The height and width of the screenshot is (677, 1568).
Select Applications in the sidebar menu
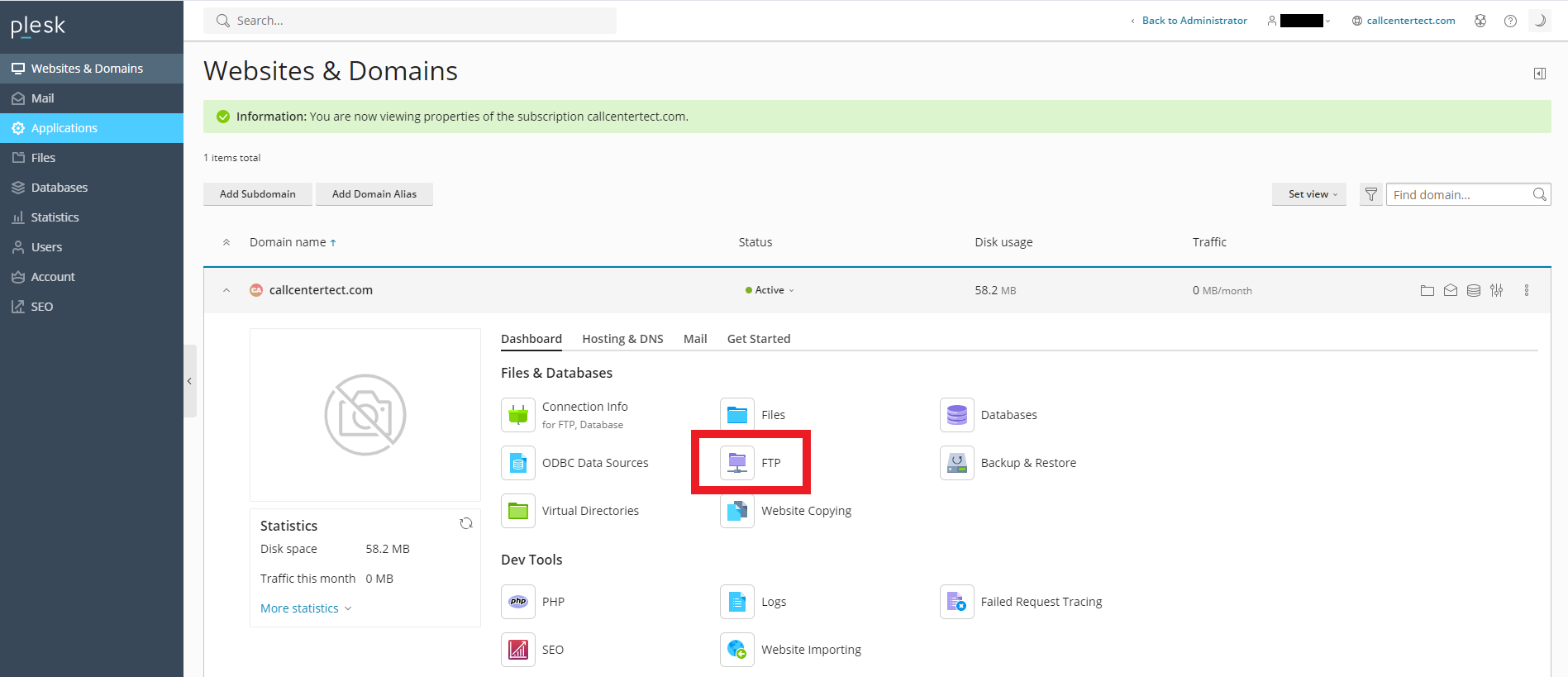pos(64,128)
